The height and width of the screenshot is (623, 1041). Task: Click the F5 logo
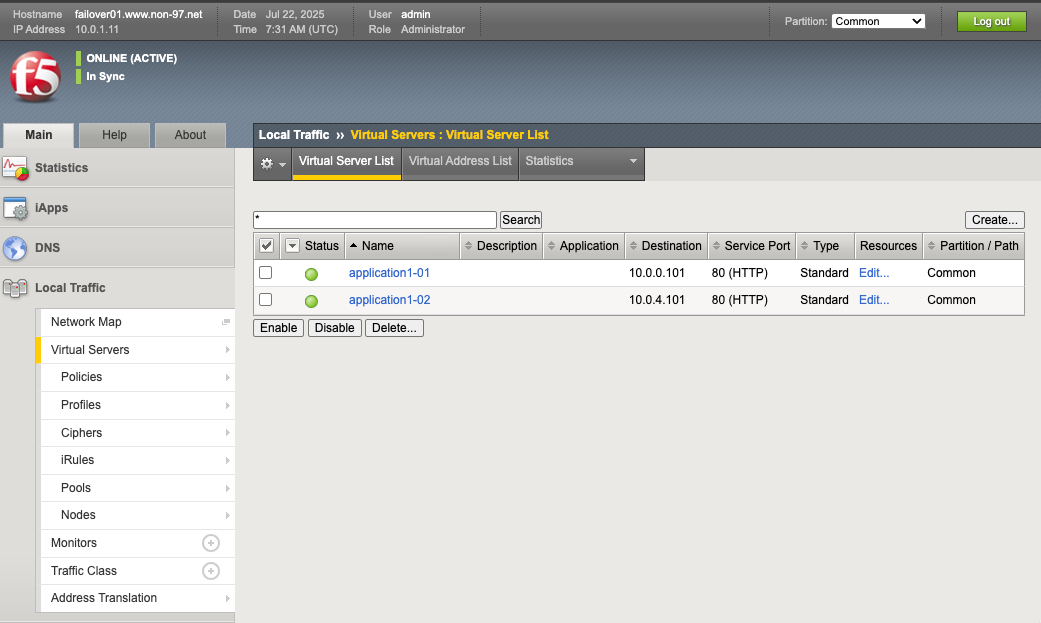(35, 76)
